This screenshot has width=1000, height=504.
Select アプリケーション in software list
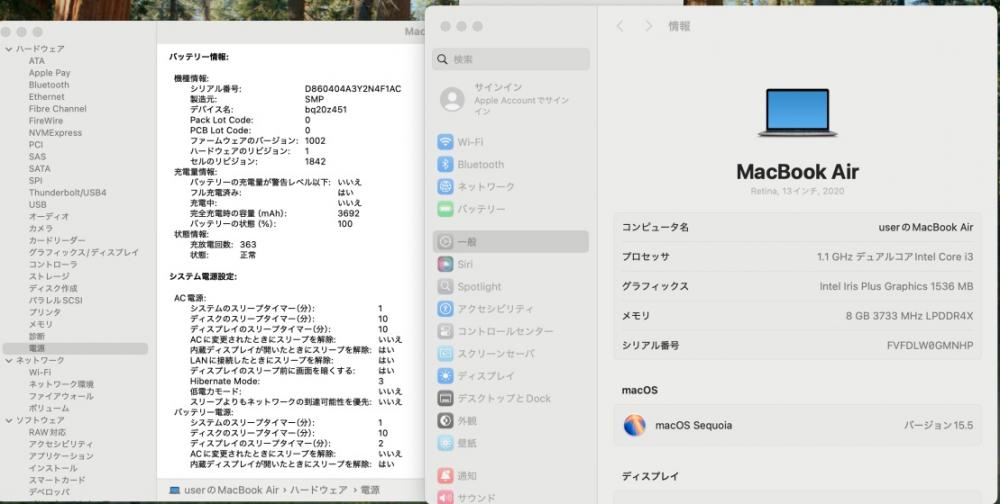[x=61, y=456]
